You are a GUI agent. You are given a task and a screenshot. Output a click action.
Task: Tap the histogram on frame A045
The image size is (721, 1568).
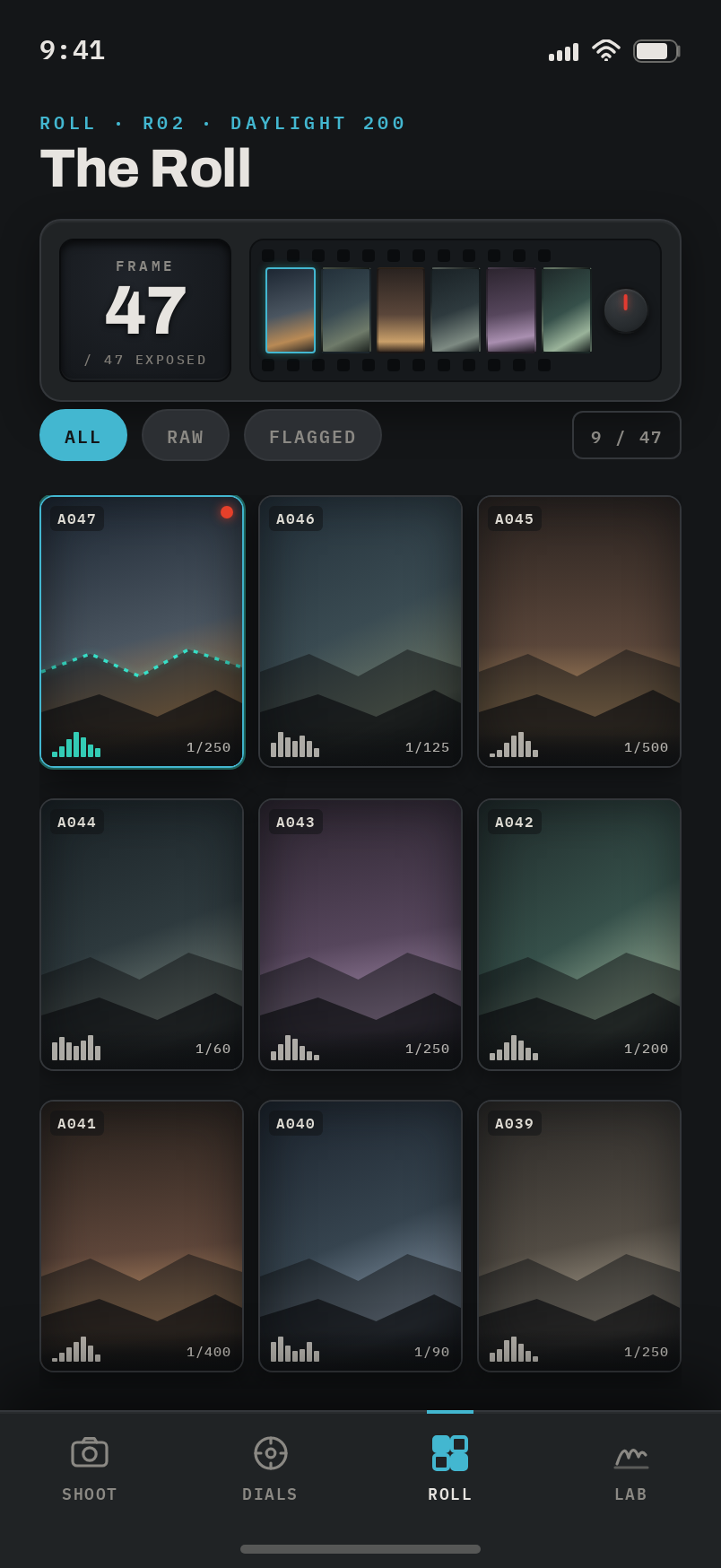click(514, 745)
